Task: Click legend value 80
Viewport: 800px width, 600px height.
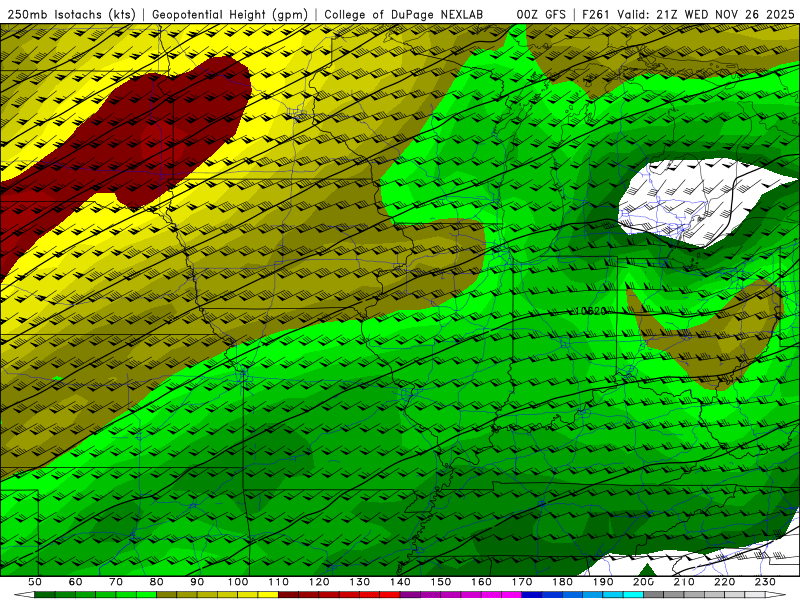Action: (157, 582)
